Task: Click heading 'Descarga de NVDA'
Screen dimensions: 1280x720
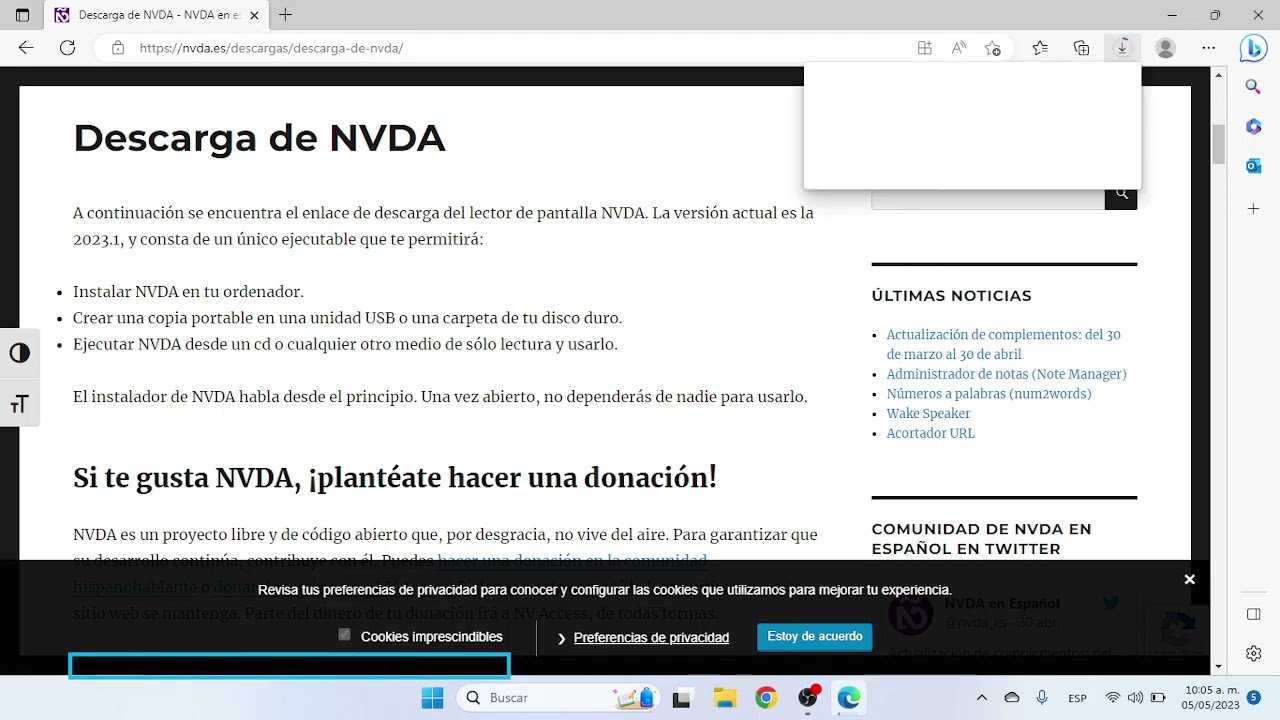Action: [x=259, y=138]
